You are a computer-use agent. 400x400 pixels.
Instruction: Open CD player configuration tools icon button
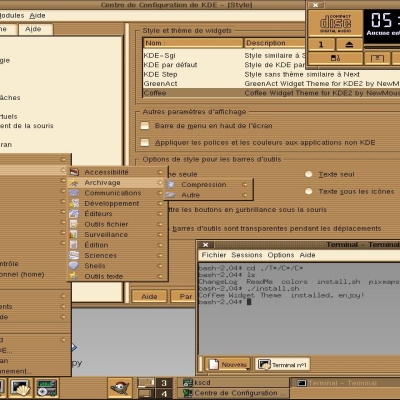pos(335,58)
